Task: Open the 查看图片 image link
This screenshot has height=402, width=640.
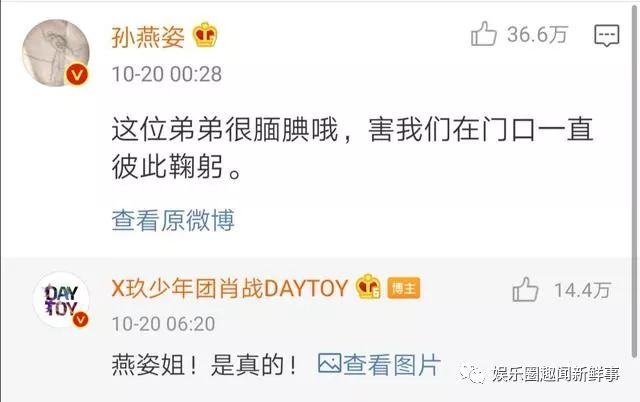Action: pyautogui.click(x=379, y=364)
